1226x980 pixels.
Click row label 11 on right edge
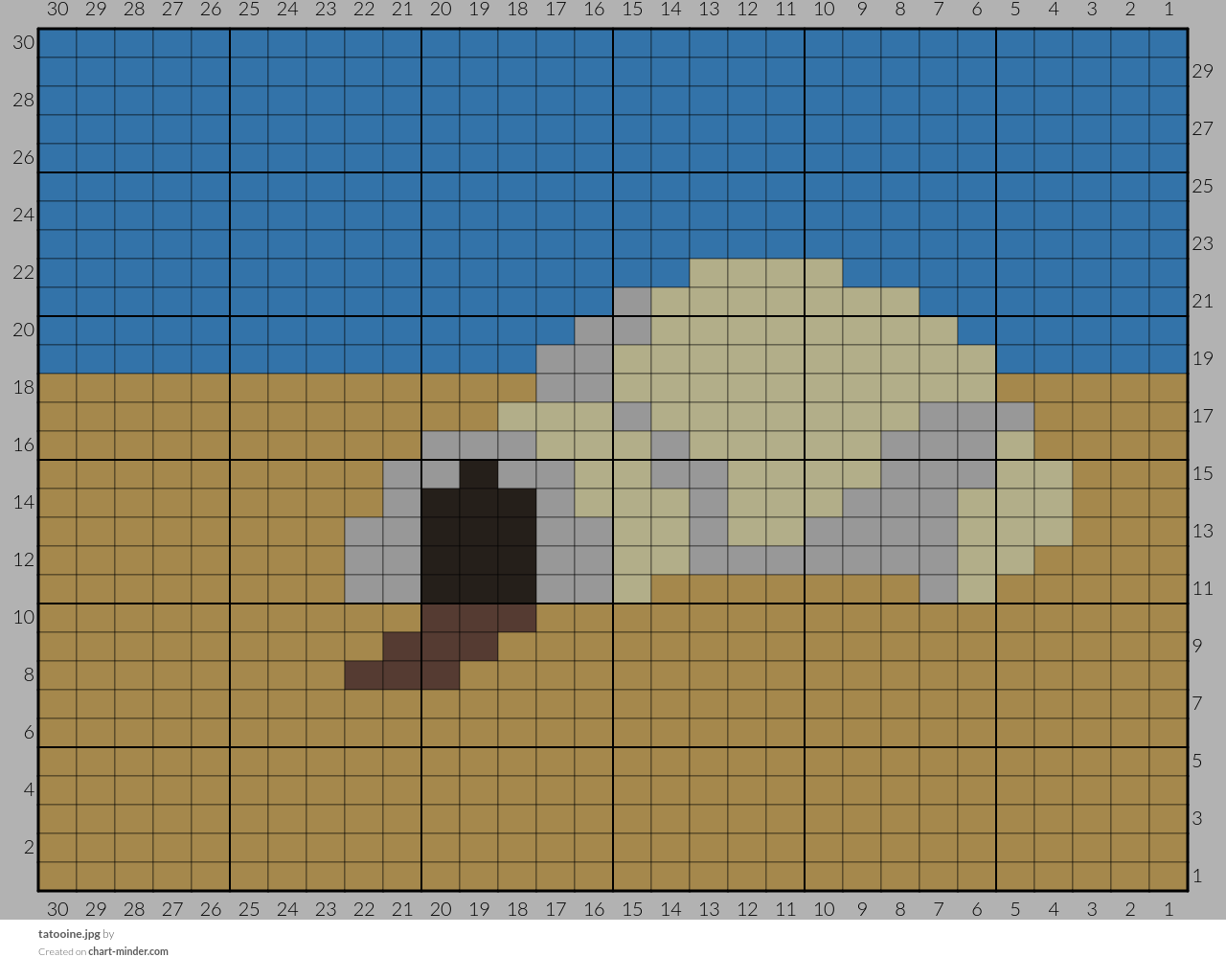tap(1203, 588)
